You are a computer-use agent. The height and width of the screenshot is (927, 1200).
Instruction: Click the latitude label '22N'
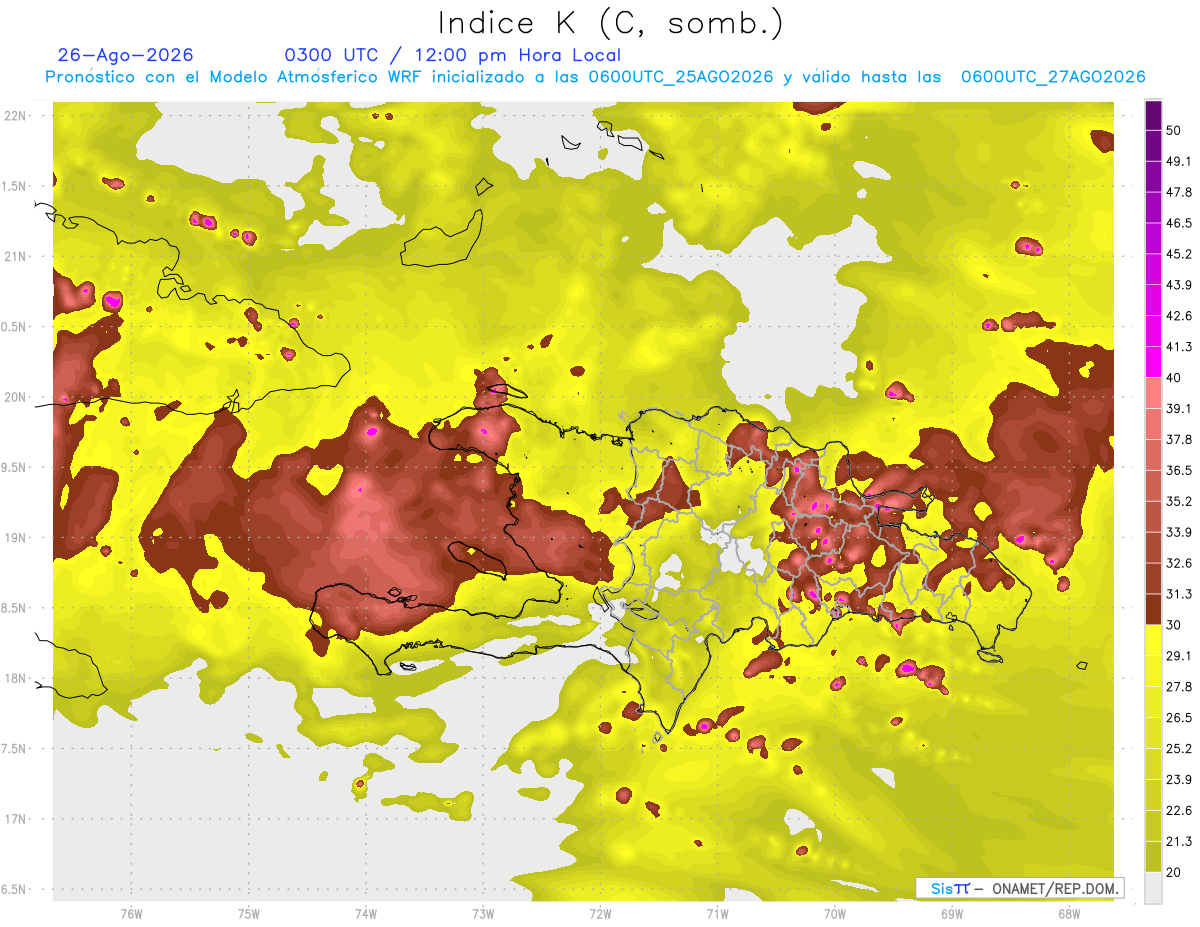[17, 115]
